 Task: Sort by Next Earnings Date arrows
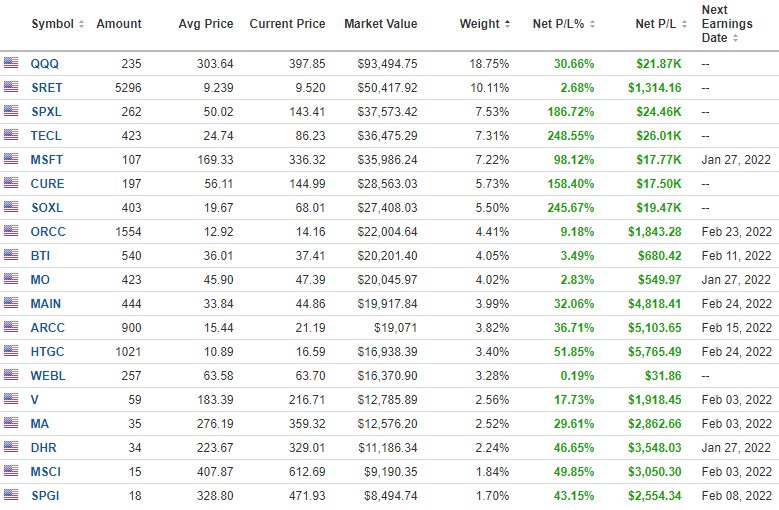735,38
